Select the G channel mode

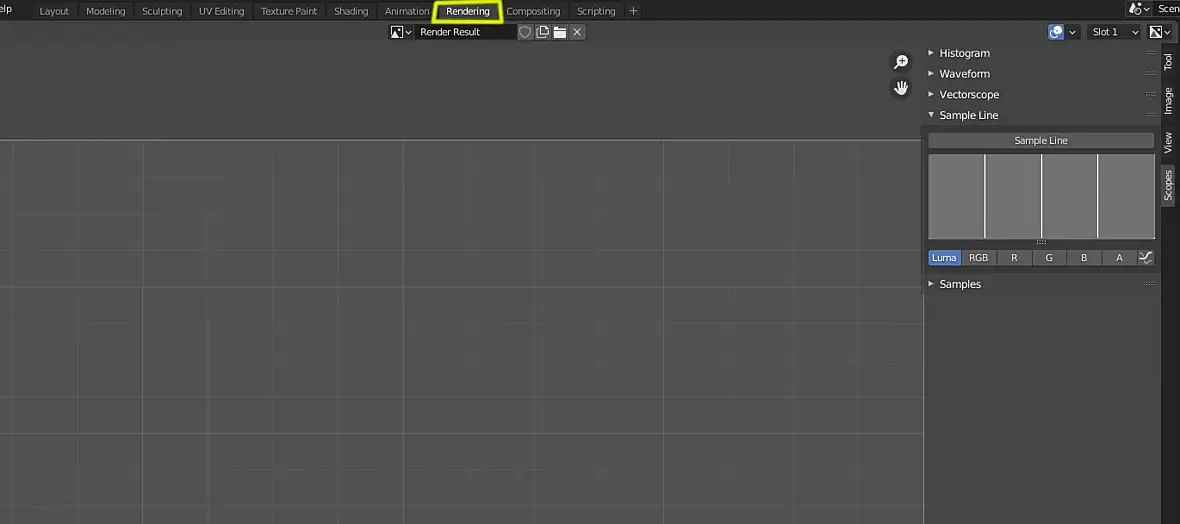[1049, 257]
